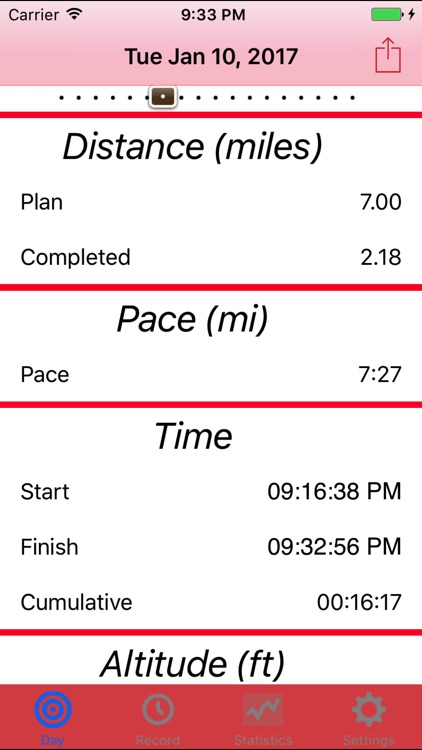Open the Settings gear icon
Screen dimensions: 422x750
(369, 711)
